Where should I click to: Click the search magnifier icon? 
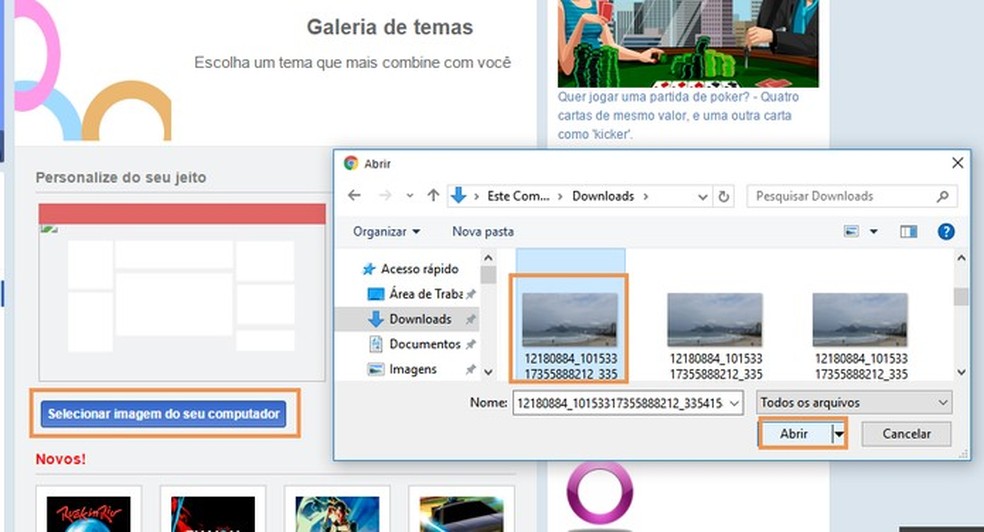click(x=943, y=196)
